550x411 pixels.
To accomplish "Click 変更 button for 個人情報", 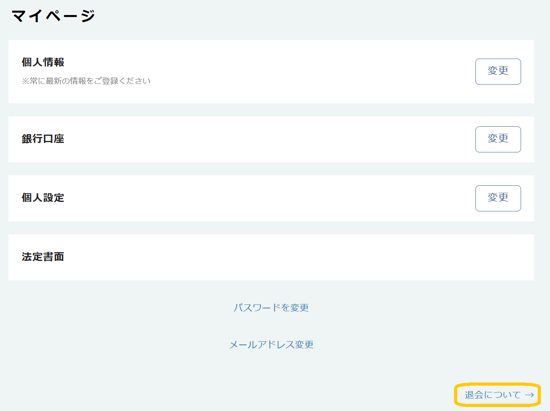I will coord(498,72).
